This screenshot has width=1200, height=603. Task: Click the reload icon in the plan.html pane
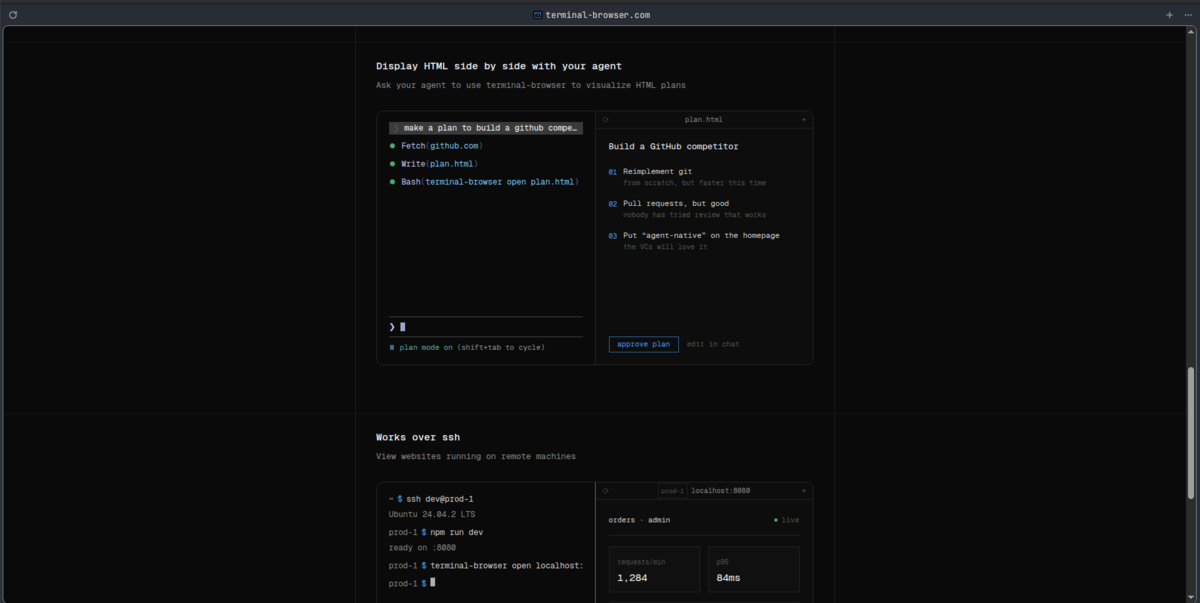tap(605, 120)
